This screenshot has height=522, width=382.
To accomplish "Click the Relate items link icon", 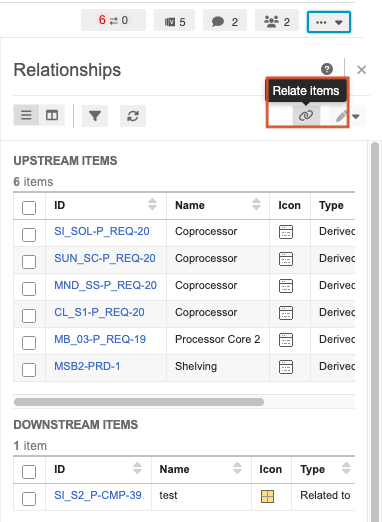I will 306,116.
